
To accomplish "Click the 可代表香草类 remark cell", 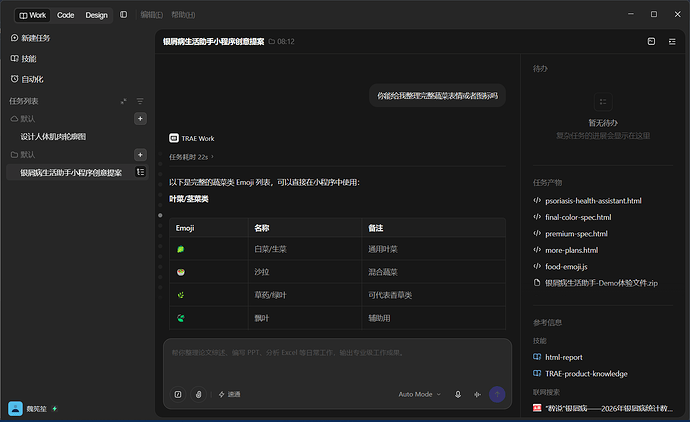I will pyautogui.click(x=433, y=295).
